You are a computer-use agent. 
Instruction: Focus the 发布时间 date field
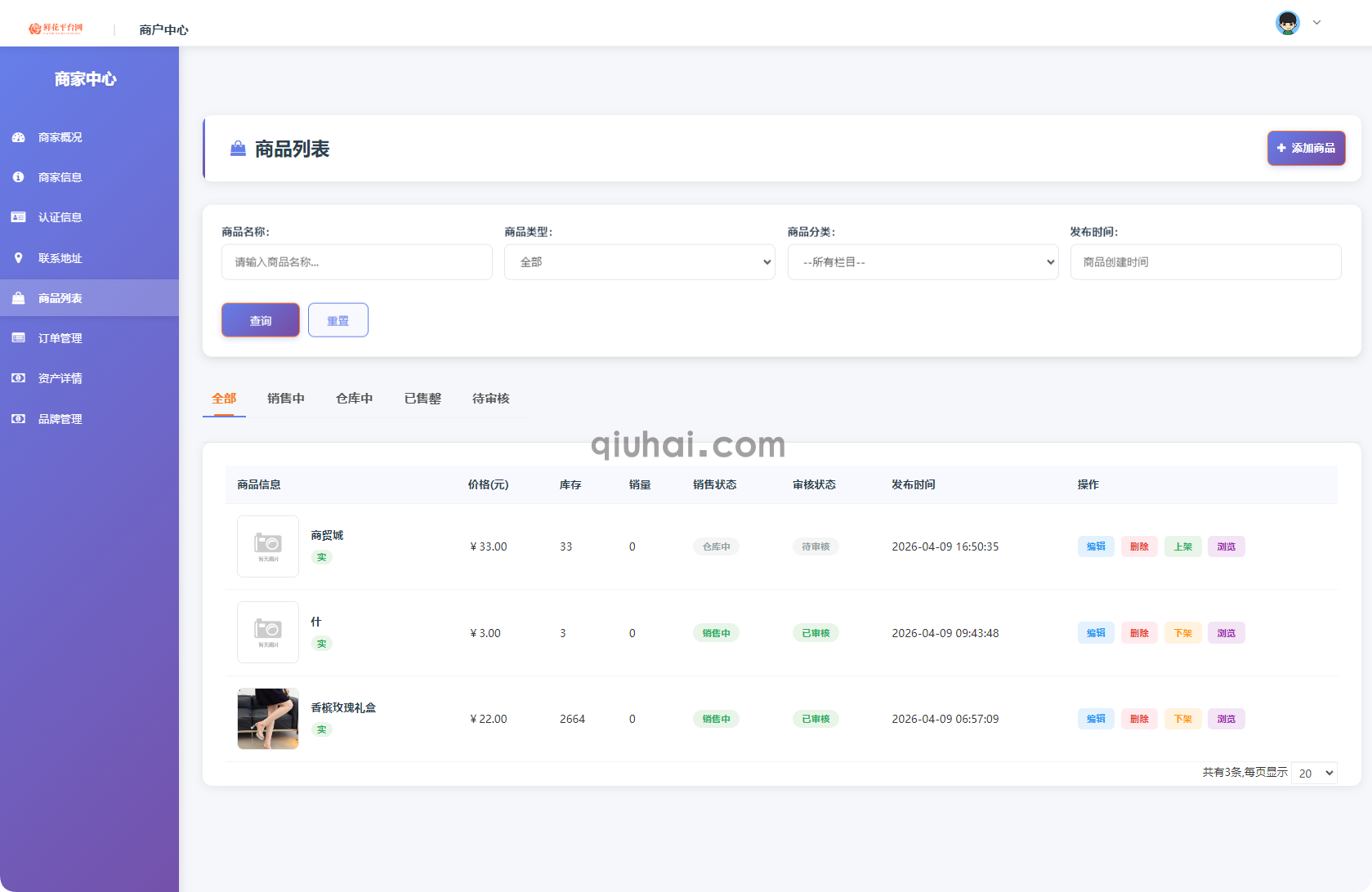[1204, 262]
